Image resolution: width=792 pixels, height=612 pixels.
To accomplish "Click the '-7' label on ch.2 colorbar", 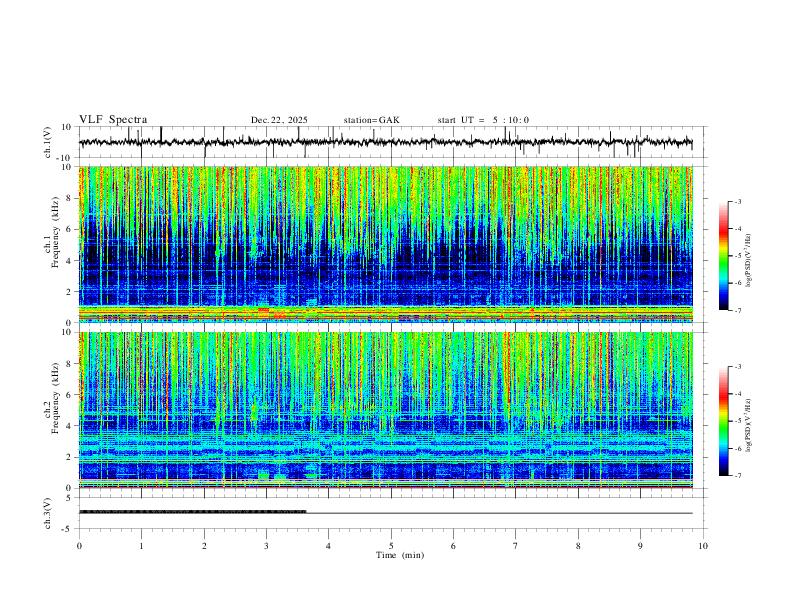I will (738, 476).
